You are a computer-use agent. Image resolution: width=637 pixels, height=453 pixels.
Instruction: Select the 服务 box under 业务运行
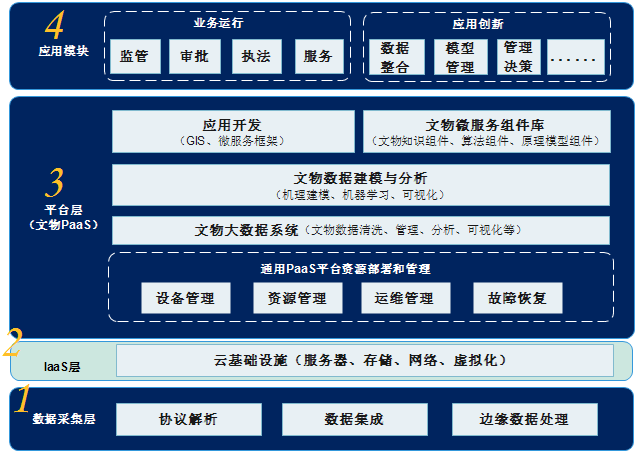click(x=318, y=57)
